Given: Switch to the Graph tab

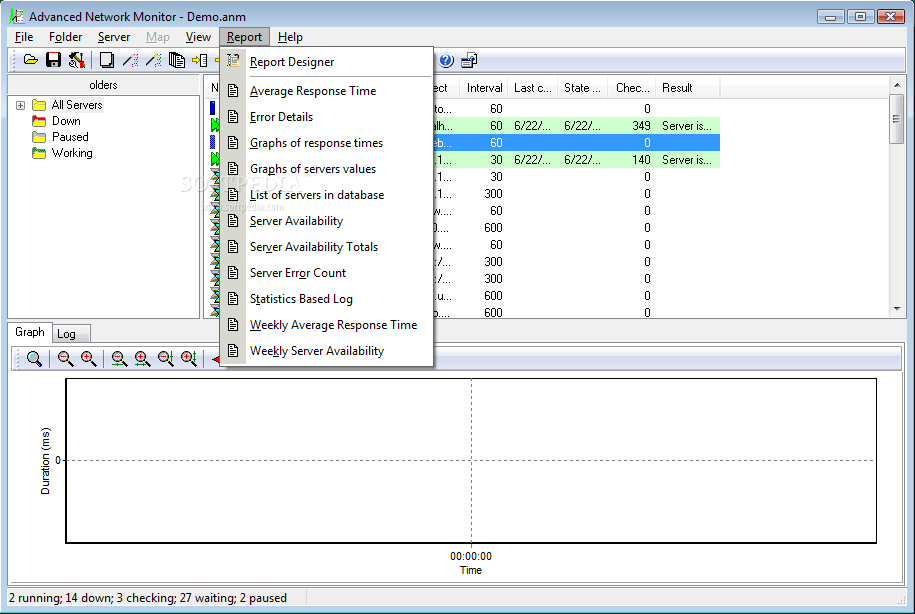Looking at the screenshot, I should 30,332.
